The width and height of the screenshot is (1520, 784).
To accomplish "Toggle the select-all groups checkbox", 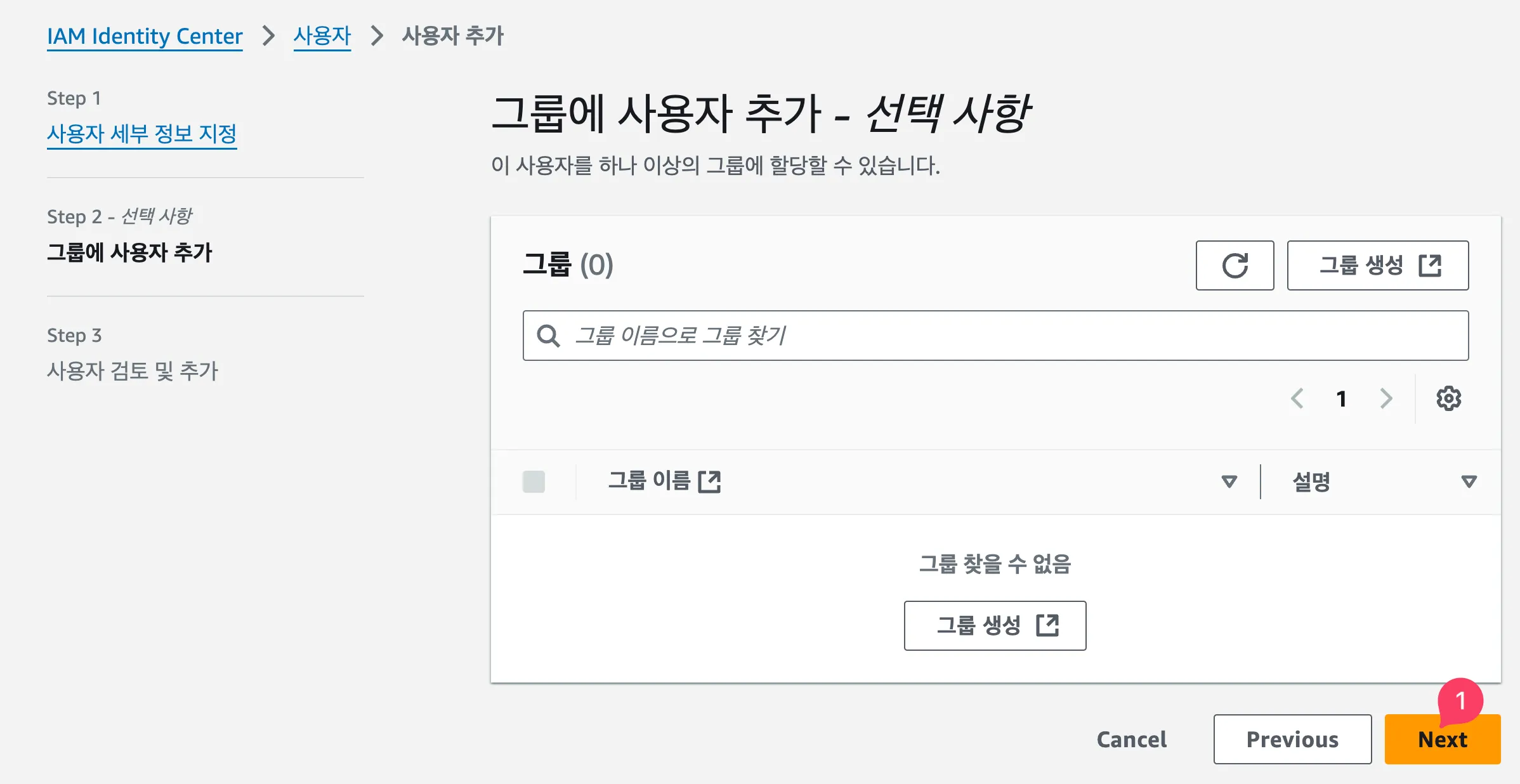I will tap(534, 482).
